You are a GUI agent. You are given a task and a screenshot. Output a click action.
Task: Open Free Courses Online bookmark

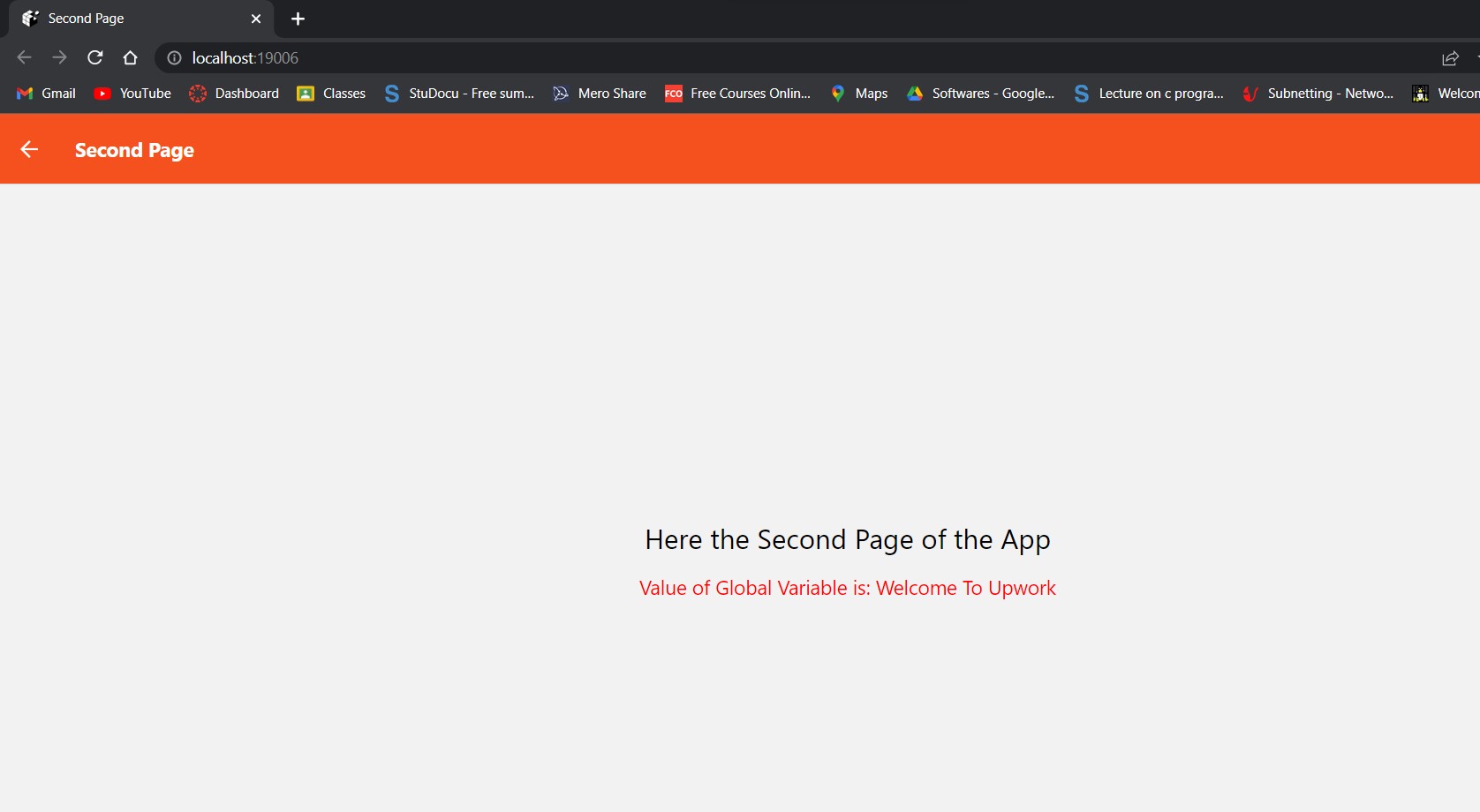737,94
